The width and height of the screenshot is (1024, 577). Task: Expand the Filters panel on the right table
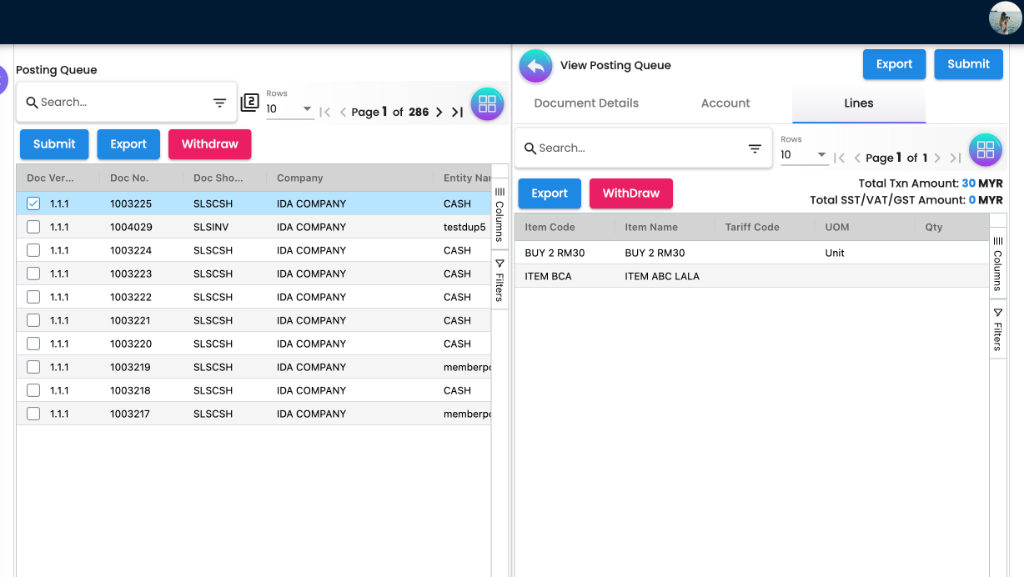click(x=997, y=330)
